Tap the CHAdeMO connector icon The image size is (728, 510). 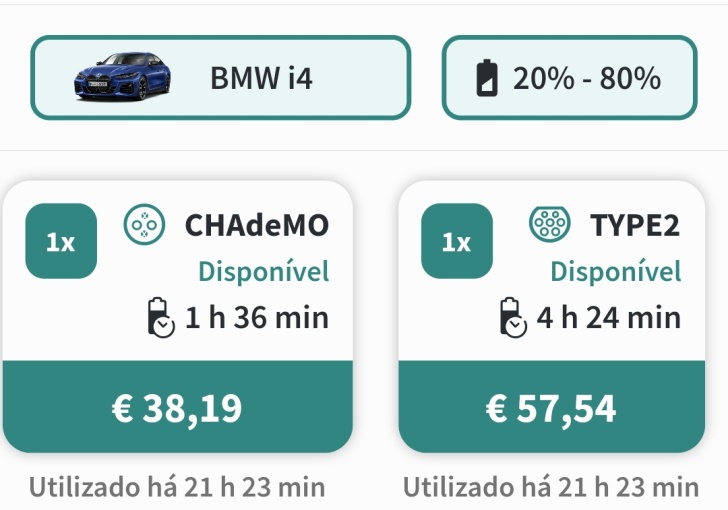[144, 224]
